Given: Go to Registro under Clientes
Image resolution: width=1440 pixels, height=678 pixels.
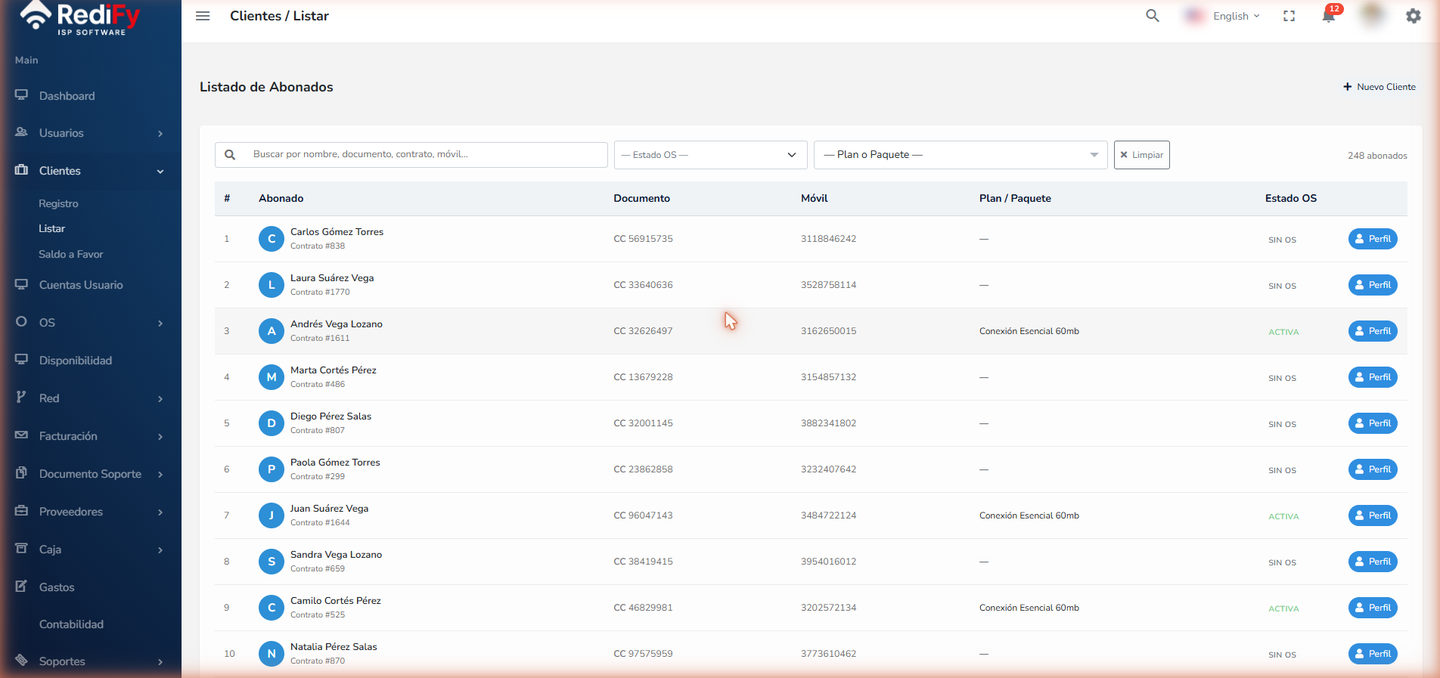Looking at the screenshot, I should [58, 203].
